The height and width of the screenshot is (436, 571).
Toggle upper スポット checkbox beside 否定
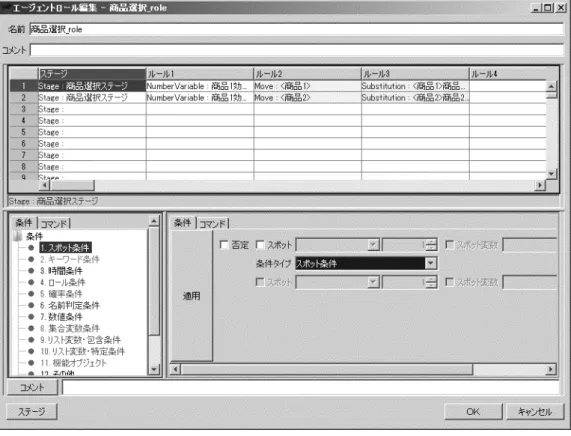[x=260, y=245]
